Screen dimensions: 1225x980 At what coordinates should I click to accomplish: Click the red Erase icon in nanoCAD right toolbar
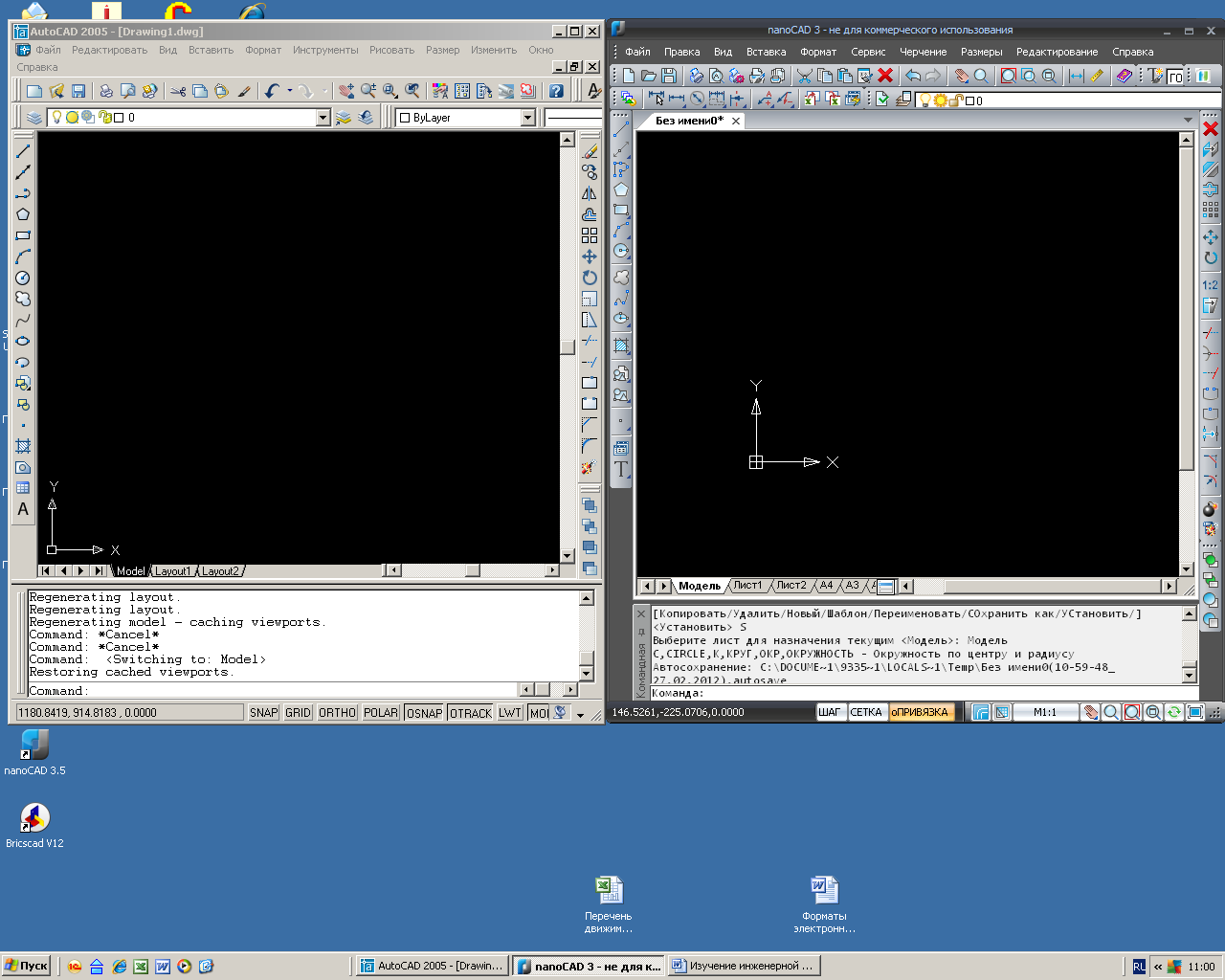click(x=1211, y=128)
